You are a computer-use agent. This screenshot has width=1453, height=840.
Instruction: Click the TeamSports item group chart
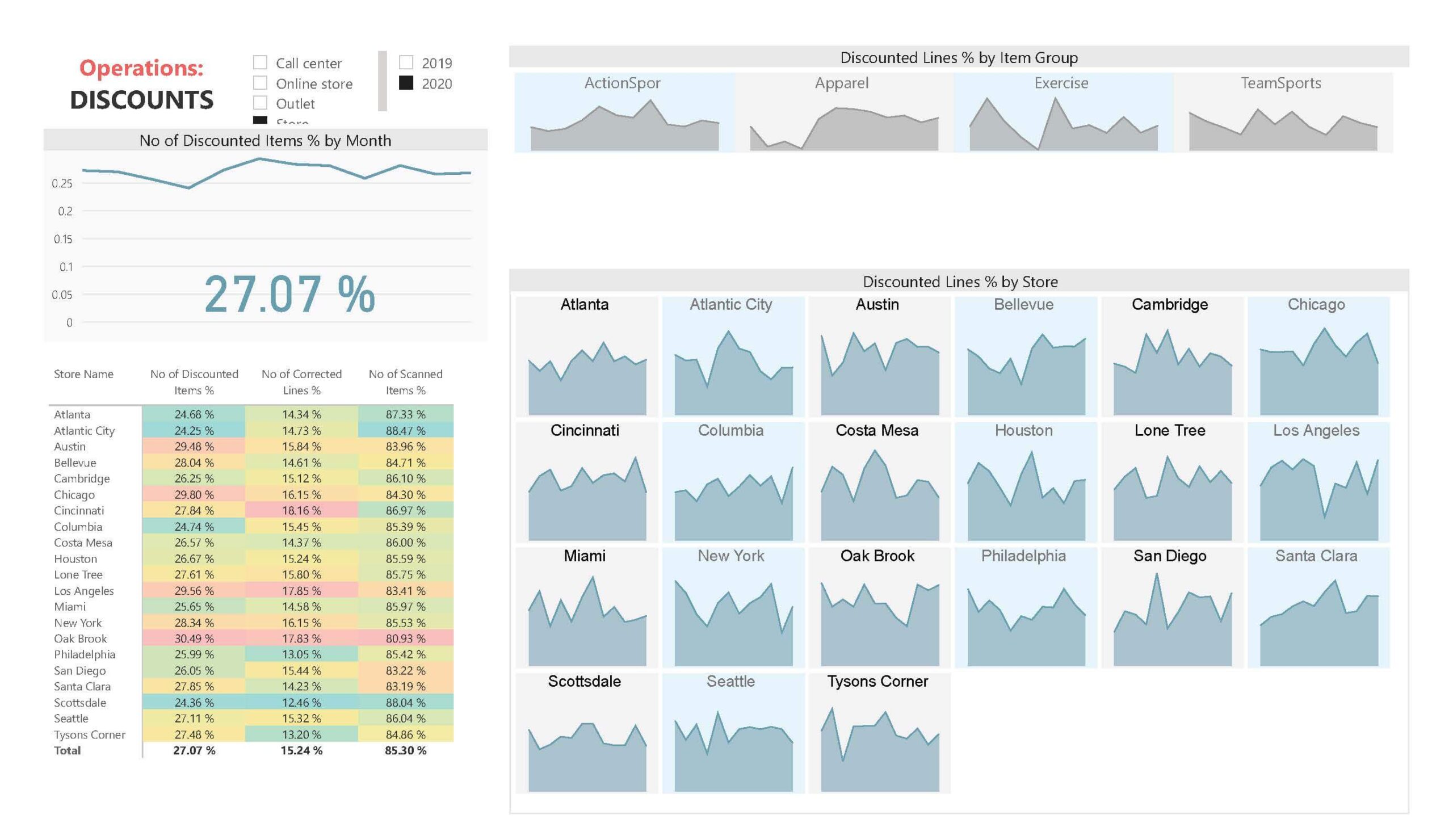[x=1283, y=112]
